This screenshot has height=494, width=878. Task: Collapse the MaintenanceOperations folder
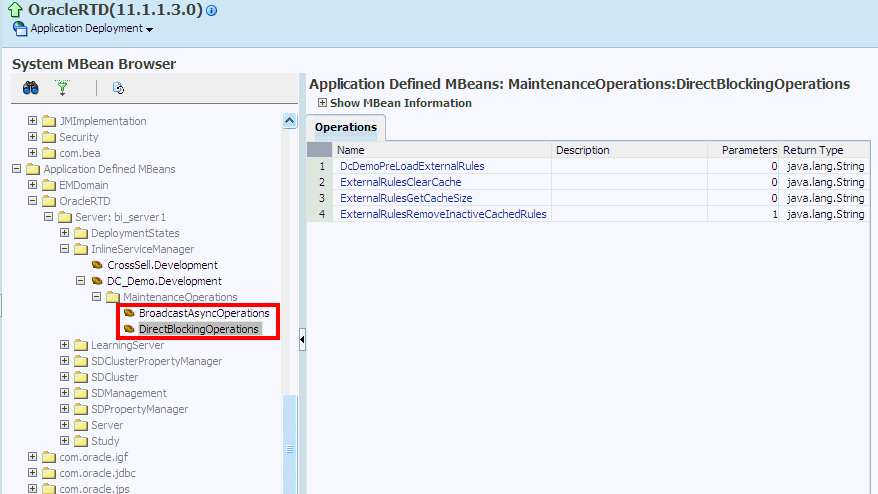click(96, 296)
